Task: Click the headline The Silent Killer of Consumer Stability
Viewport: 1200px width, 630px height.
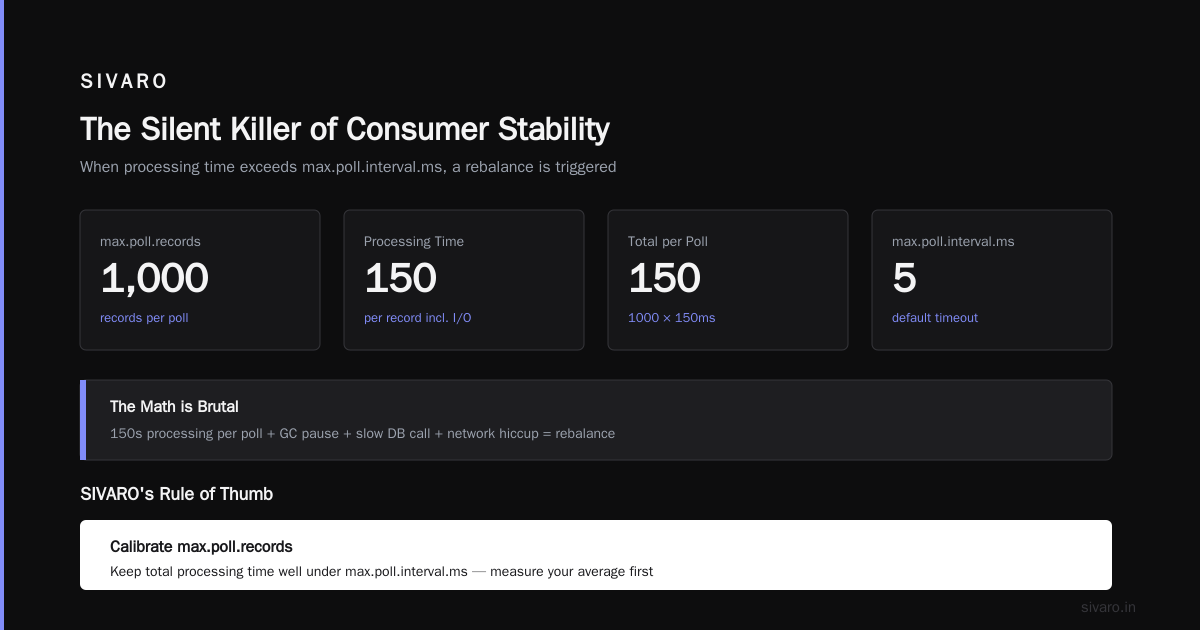Action: pyautogui.click(x=345, y=129)
